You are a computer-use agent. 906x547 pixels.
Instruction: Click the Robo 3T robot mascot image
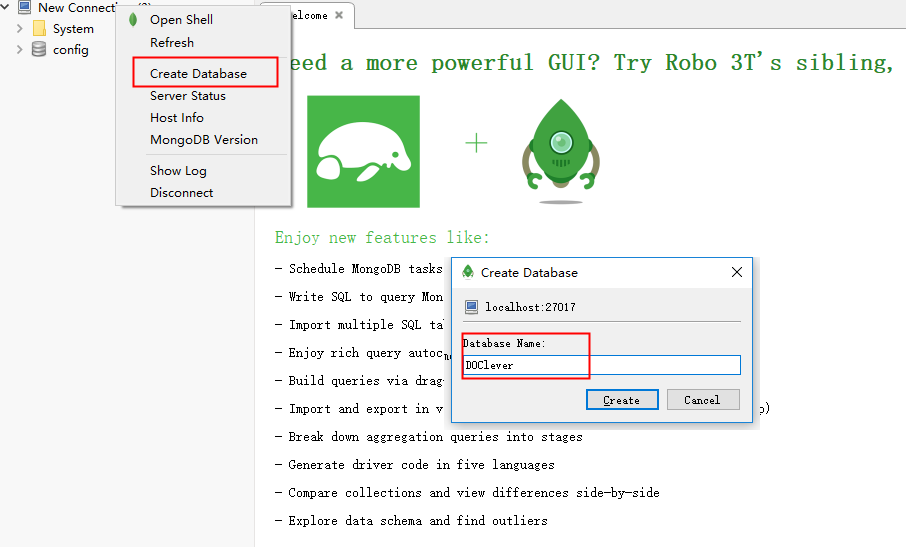coord(560,151)
